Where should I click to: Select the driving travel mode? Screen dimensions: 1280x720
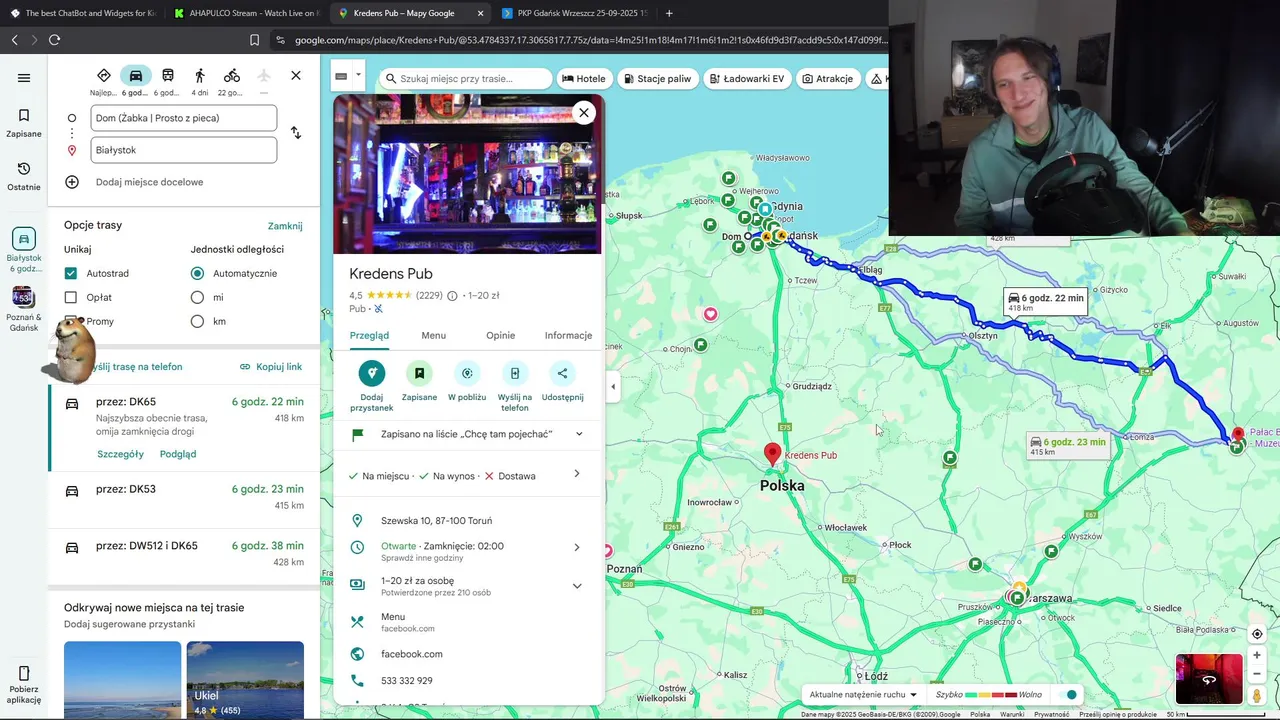click(x=136, y=76)
